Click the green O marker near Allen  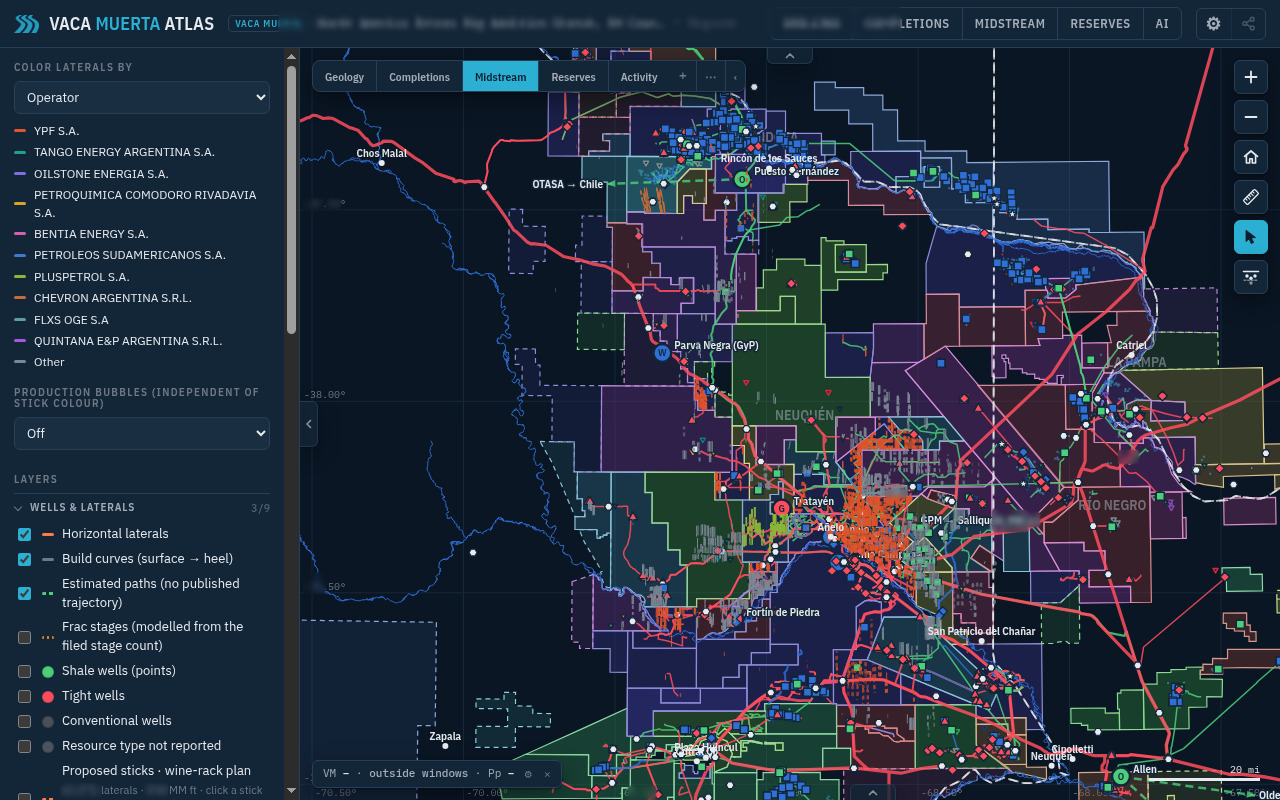1121,776
